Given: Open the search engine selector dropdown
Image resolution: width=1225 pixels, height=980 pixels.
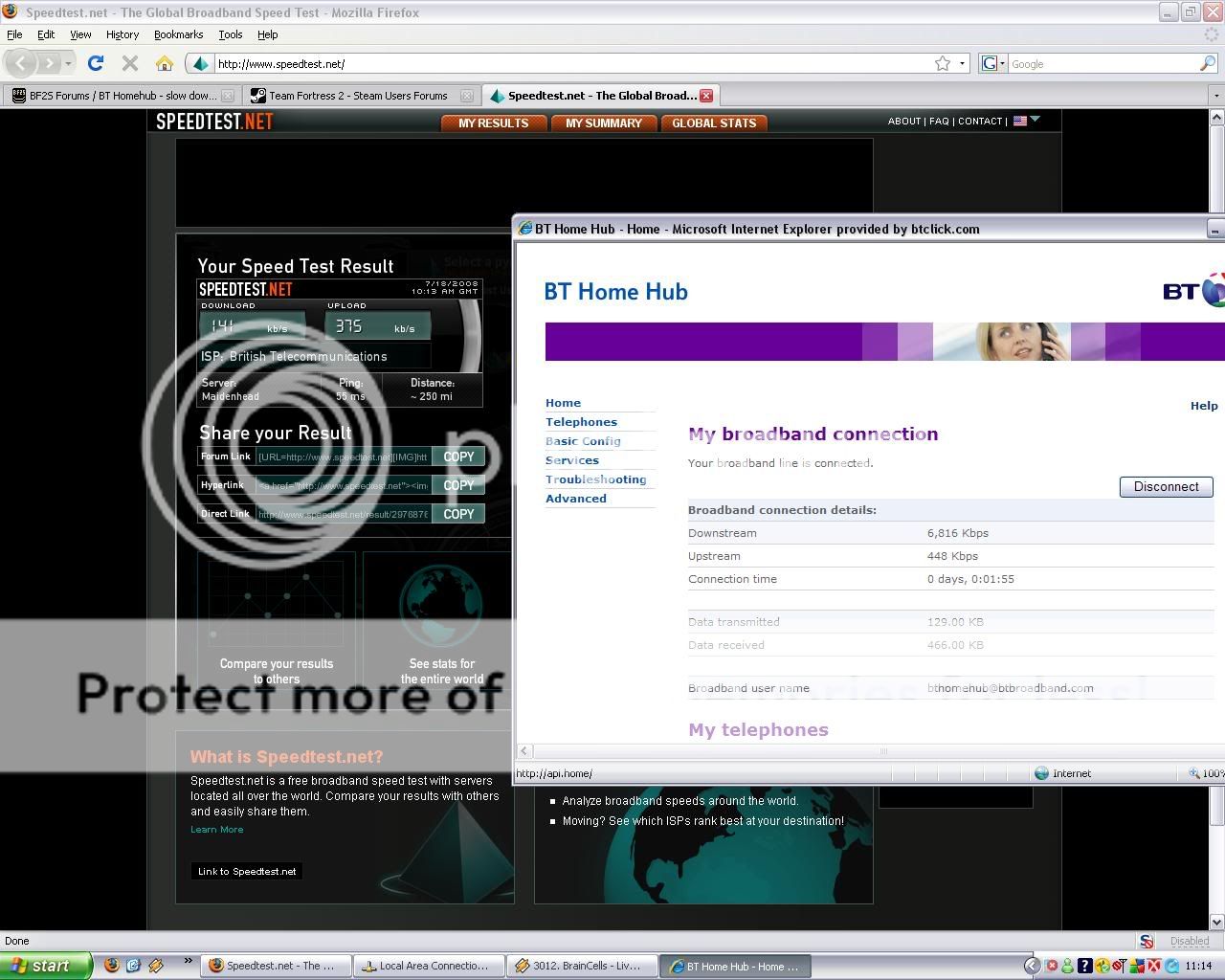Looking at the screenshot, I should pyautogui.click(x=993, y=63).
